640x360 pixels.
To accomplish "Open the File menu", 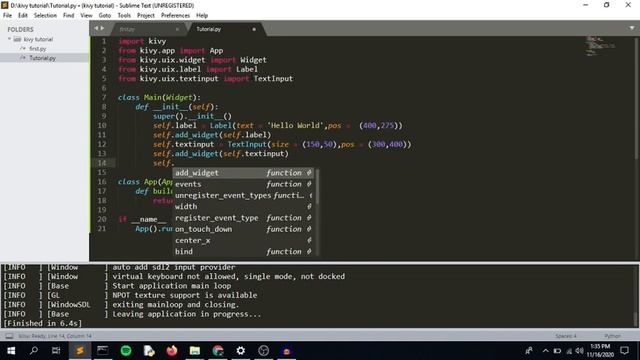I will 7,16.
